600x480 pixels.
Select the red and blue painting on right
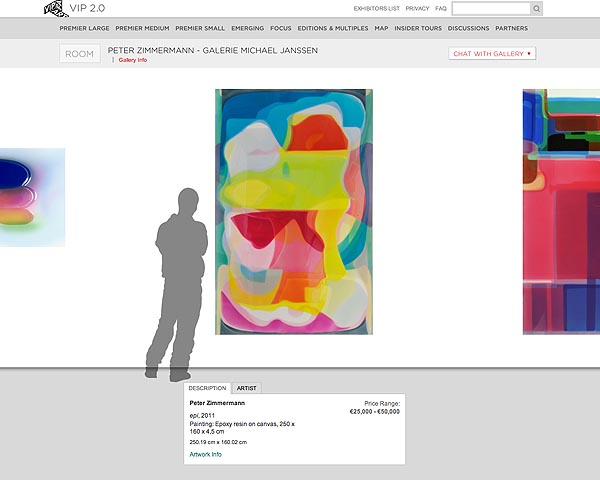[561, 212]
